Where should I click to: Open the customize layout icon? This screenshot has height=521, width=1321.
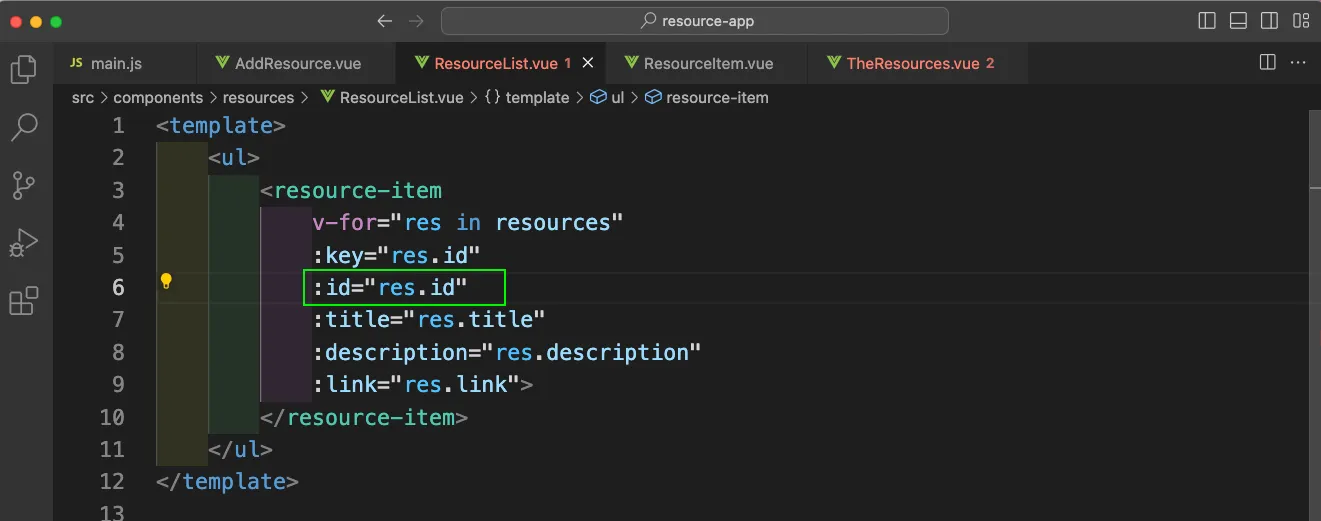click(x=1300, y=21)
